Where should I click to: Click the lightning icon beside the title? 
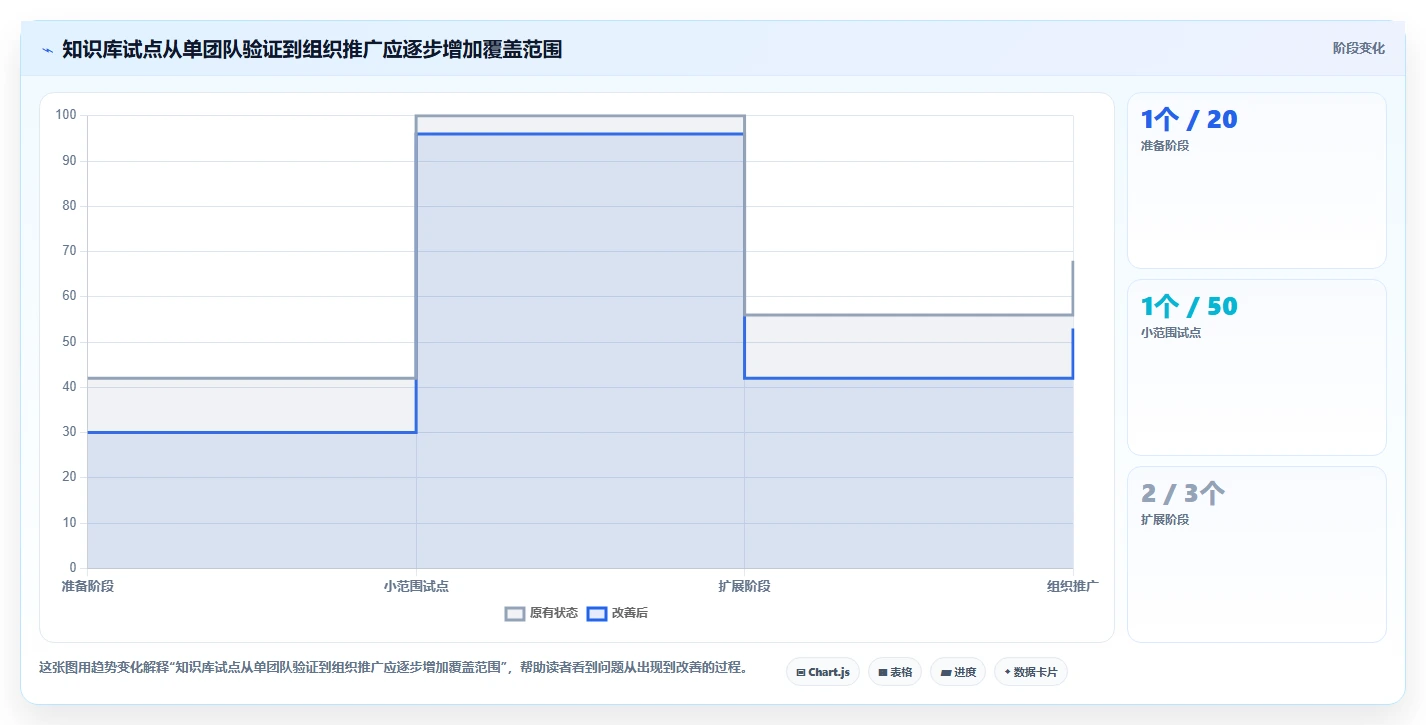(47, 49)
